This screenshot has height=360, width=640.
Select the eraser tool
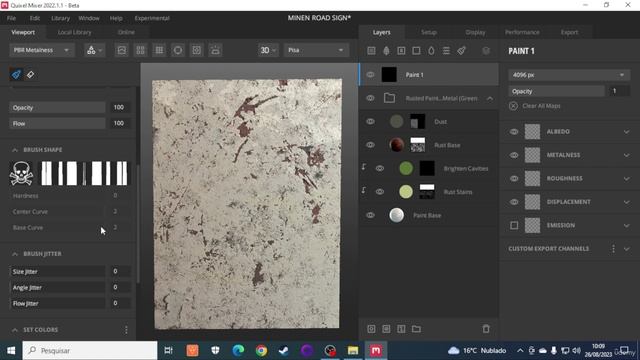tap(30, 75)
